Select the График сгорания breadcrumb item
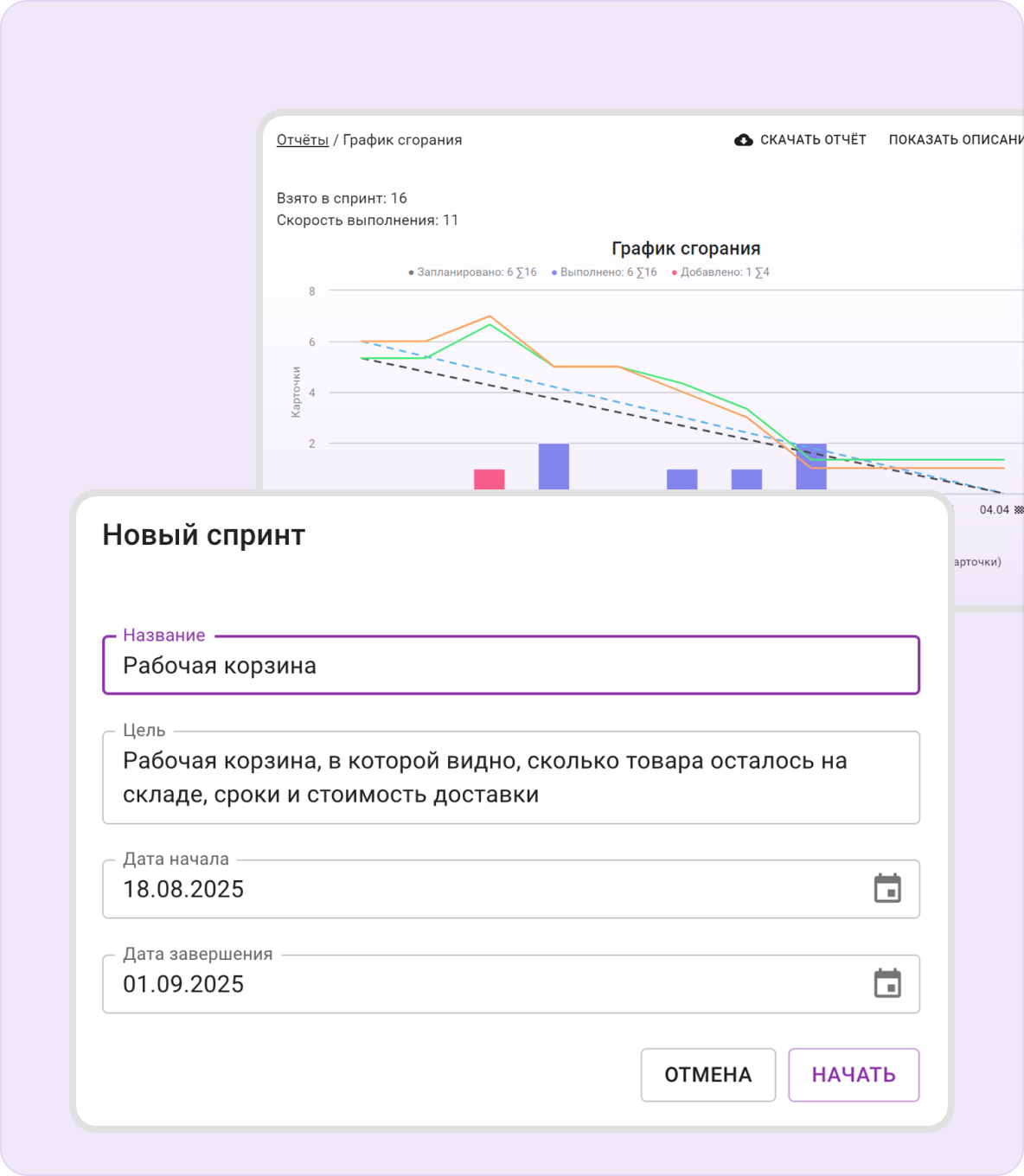 coord(402,140)
